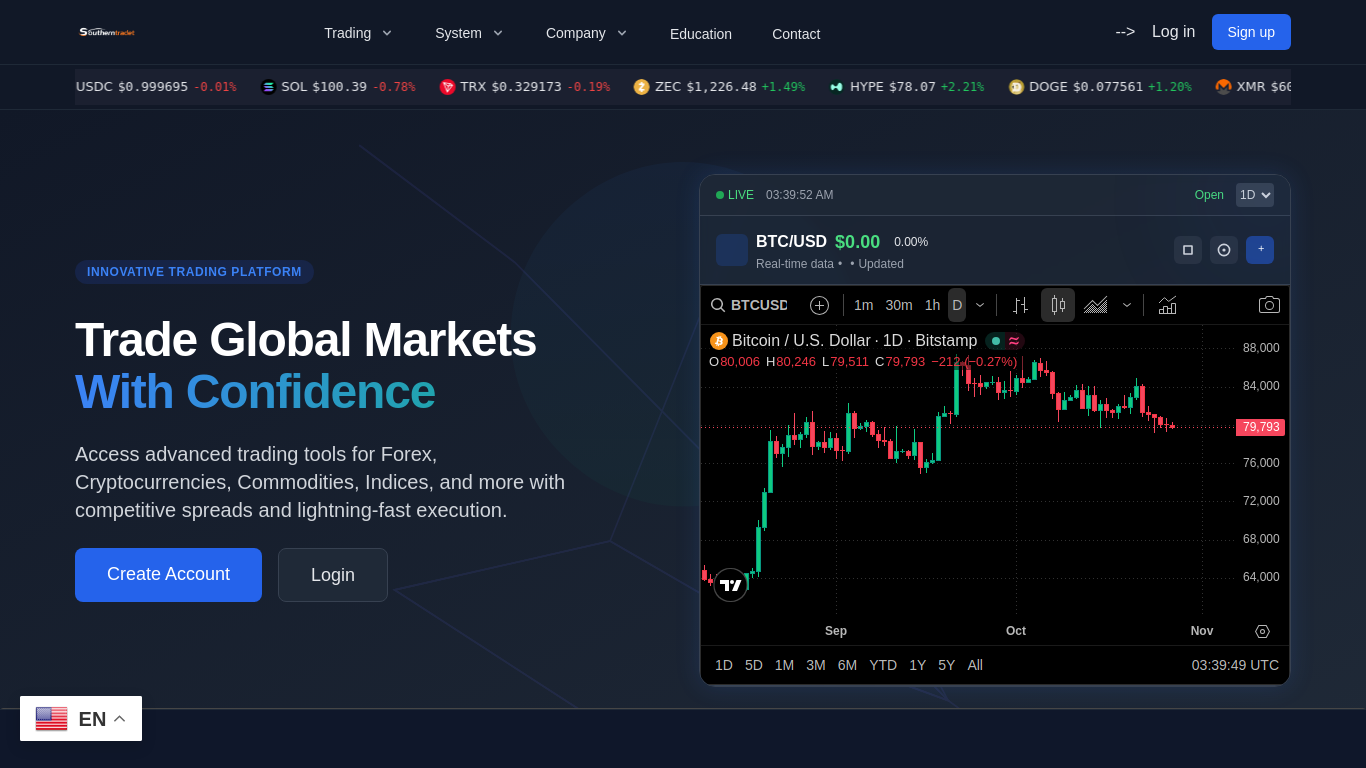Expand the timeframe chevron next to D

980,305
